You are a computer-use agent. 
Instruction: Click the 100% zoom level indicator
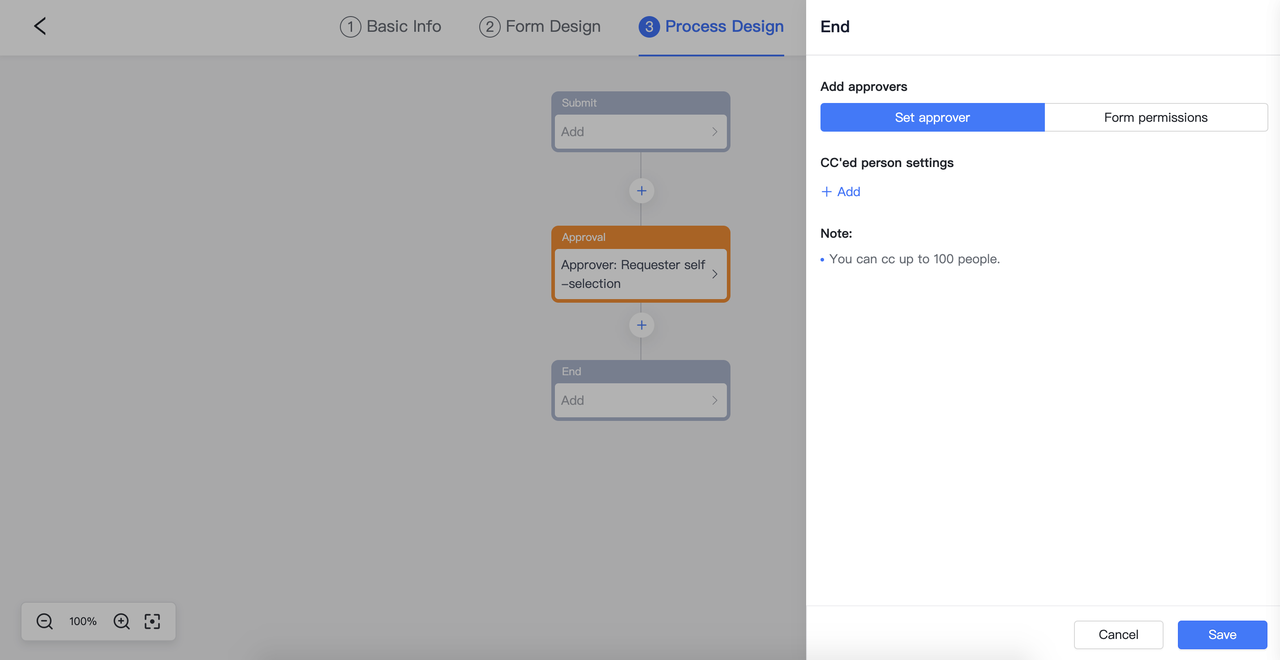tap(83, 621)
